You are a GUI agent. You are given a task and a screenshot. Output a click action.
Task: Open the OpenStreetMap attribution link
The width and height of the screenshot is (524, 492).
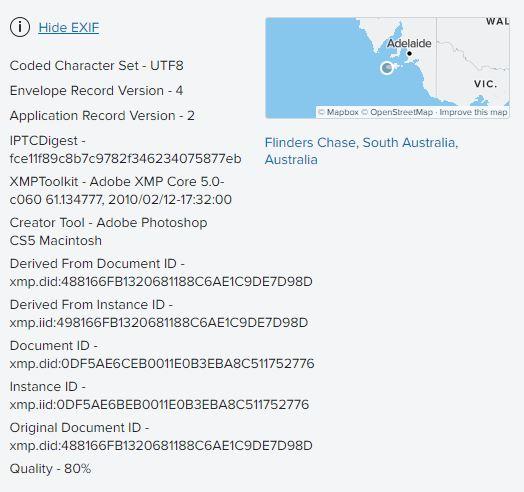pos(397,112)
